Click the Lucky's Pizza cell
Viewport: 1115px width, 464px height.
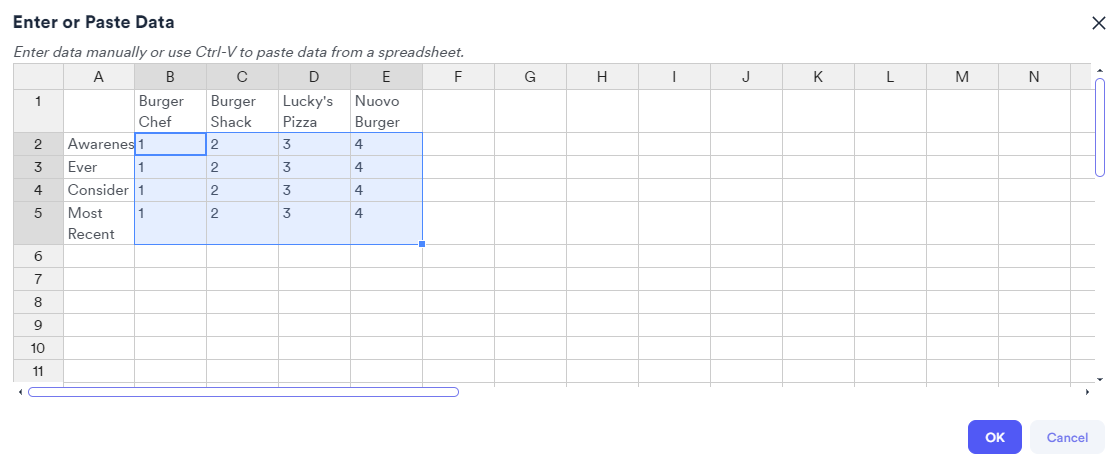[314, 111]
